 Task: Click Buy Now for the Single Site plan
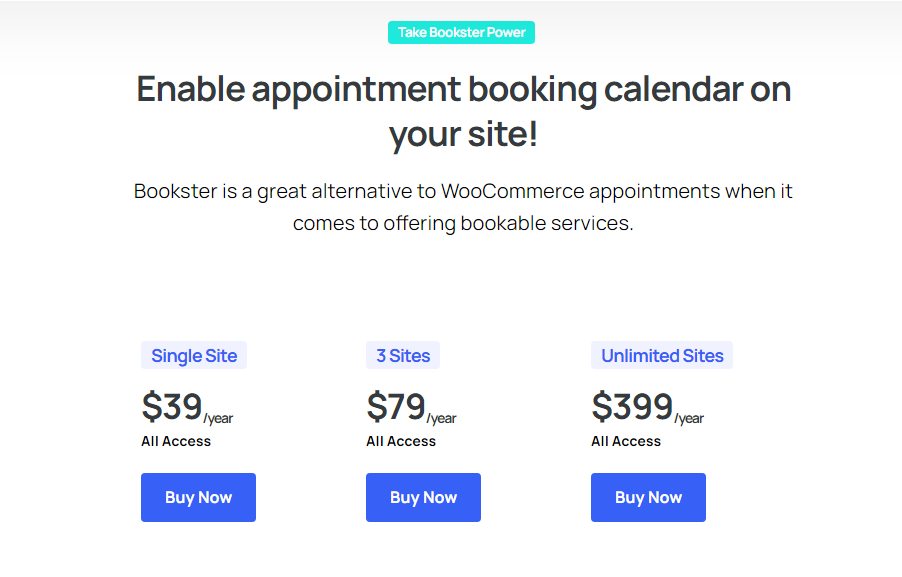point(198,498)
